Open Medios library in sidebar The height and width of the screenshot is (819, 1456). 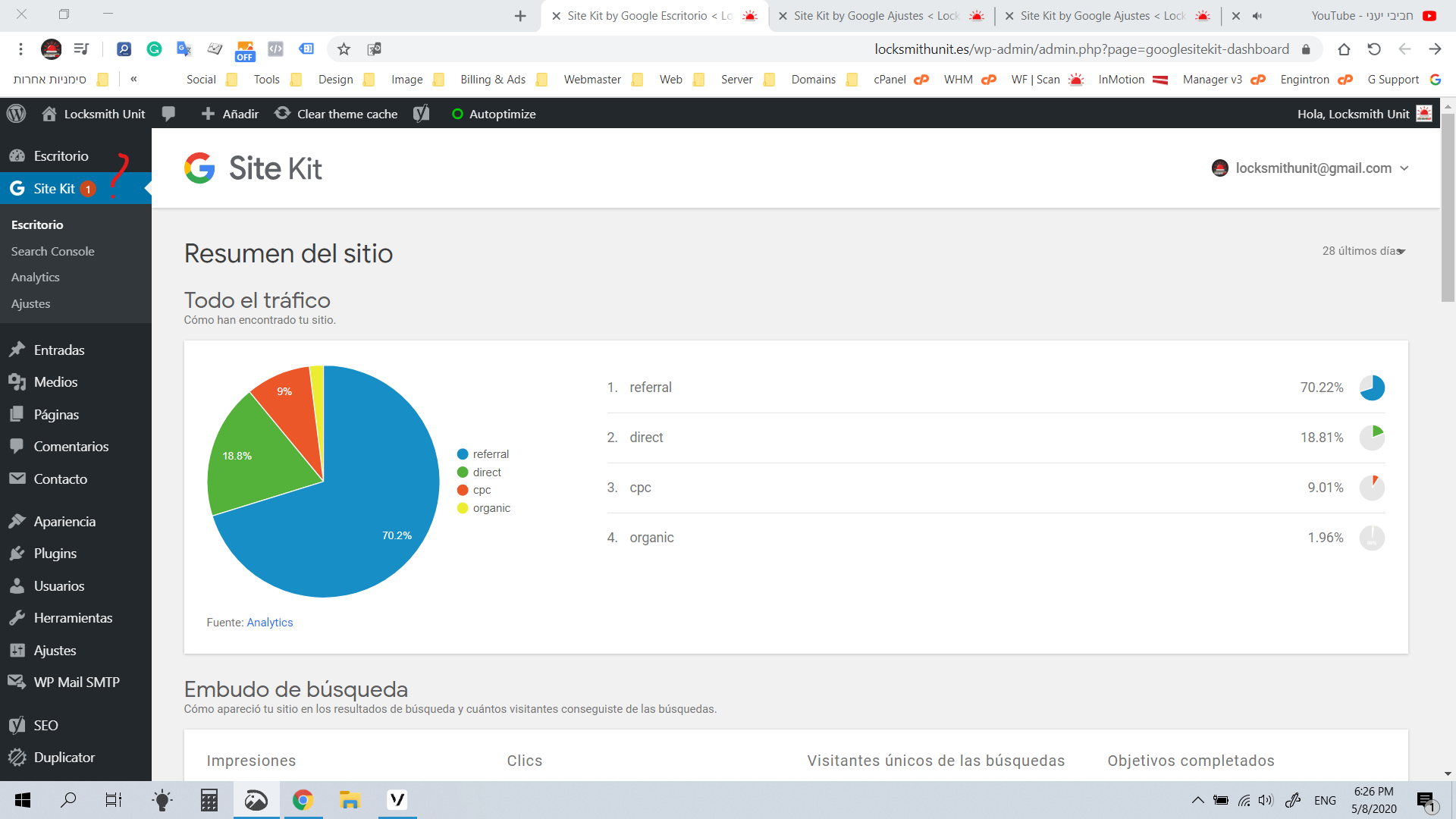pos(76,382)
